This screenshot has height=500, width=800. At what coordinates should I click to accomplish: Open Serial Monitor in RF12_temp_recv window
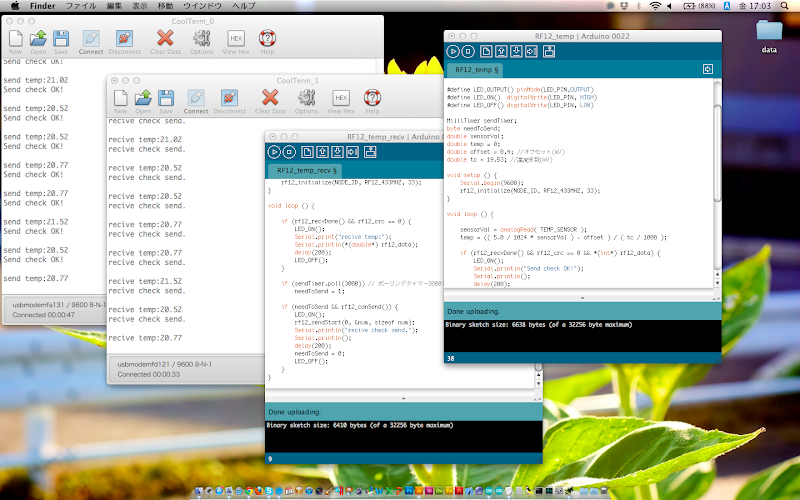pyautogui.click(x=370, y=152)
